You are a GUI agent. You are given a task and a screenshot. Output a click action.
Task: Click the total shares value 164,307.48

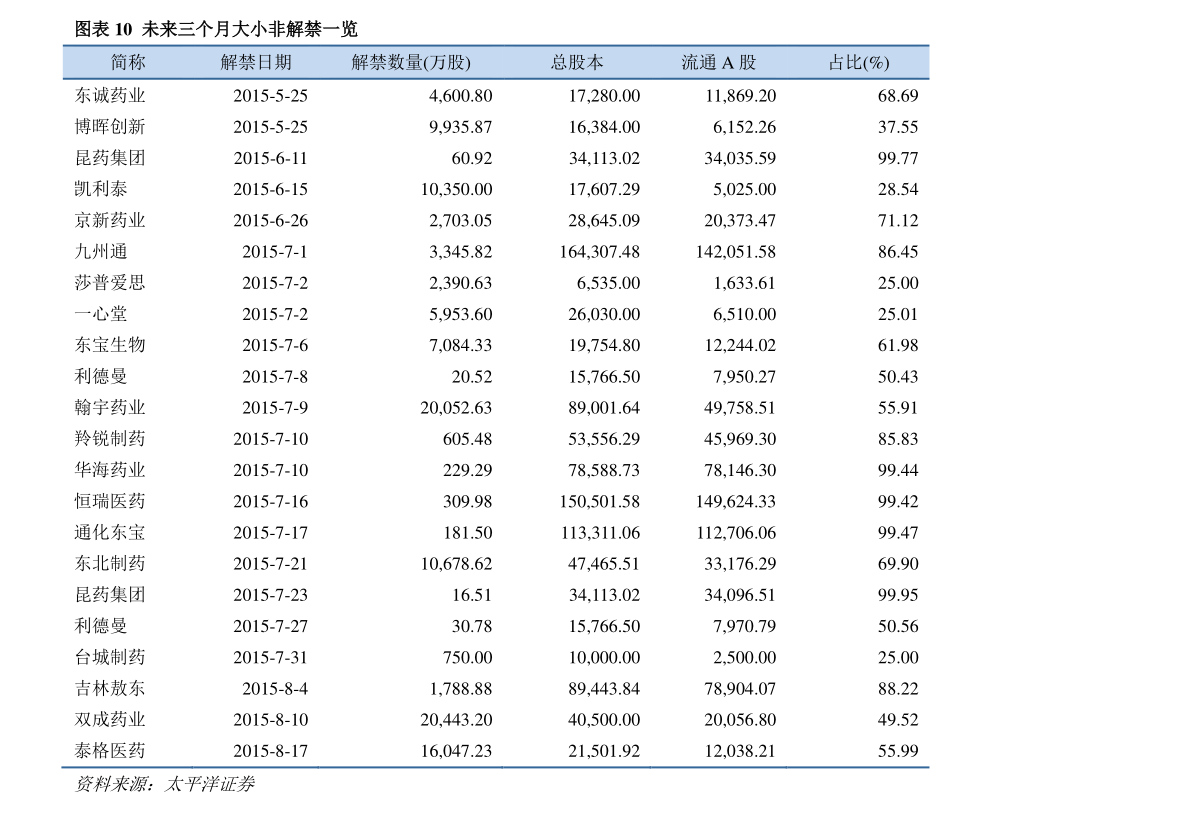(x=600, y=251)
